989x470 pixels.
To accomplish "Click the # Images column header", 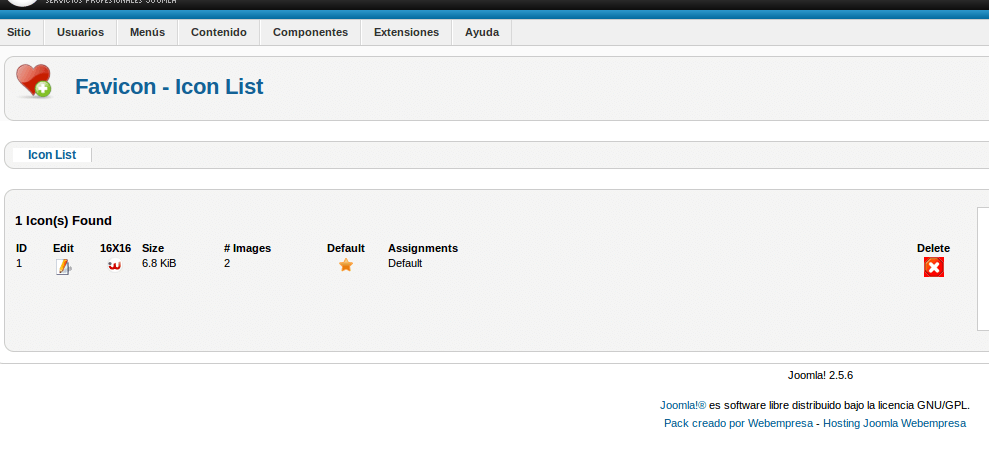I will tap(247, 249).
